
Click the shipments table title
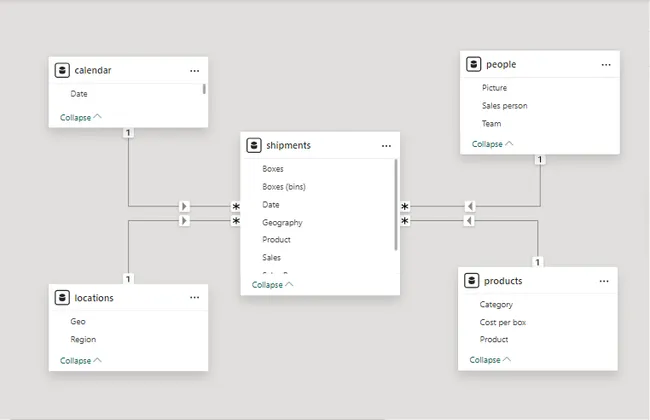point(289,145)
